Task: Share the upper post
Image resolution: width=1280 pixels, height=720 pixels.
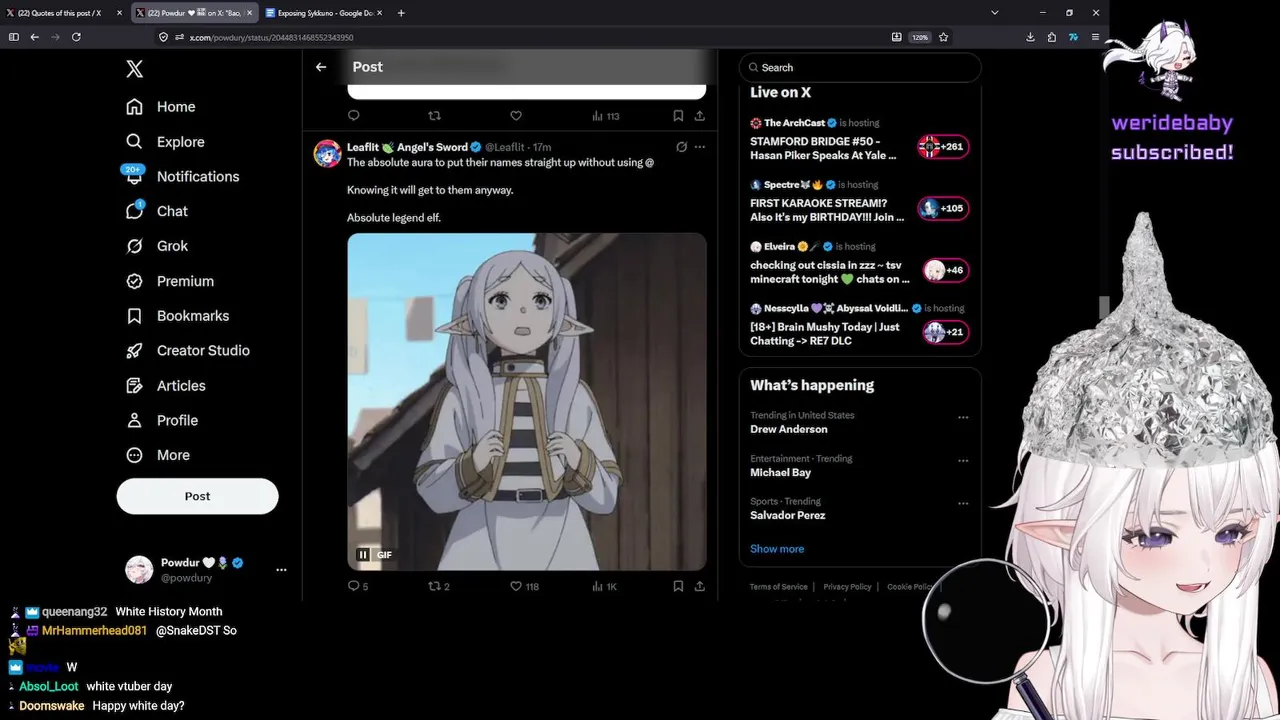Action: 700,116
